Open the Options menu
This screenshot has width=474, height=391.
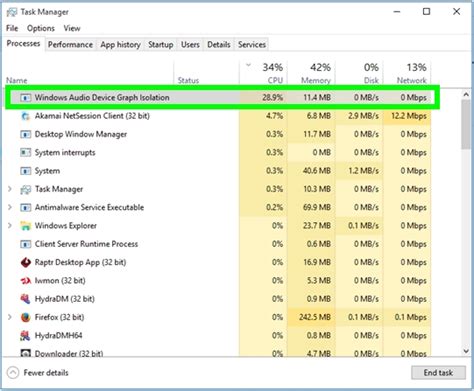tap(41, 28)
